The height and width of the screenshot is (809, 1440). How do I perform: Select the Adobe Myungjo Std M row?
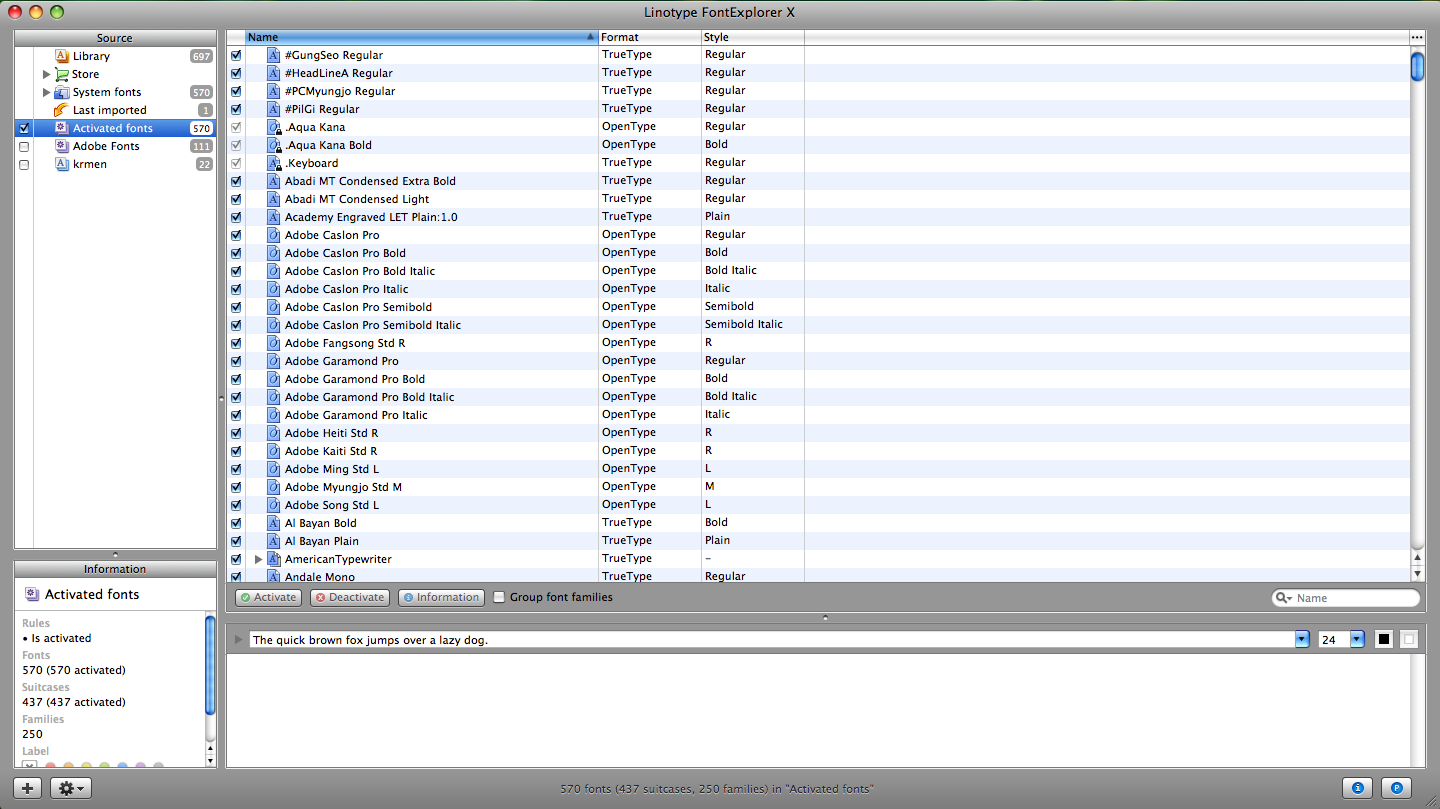[x=818, y=487]
